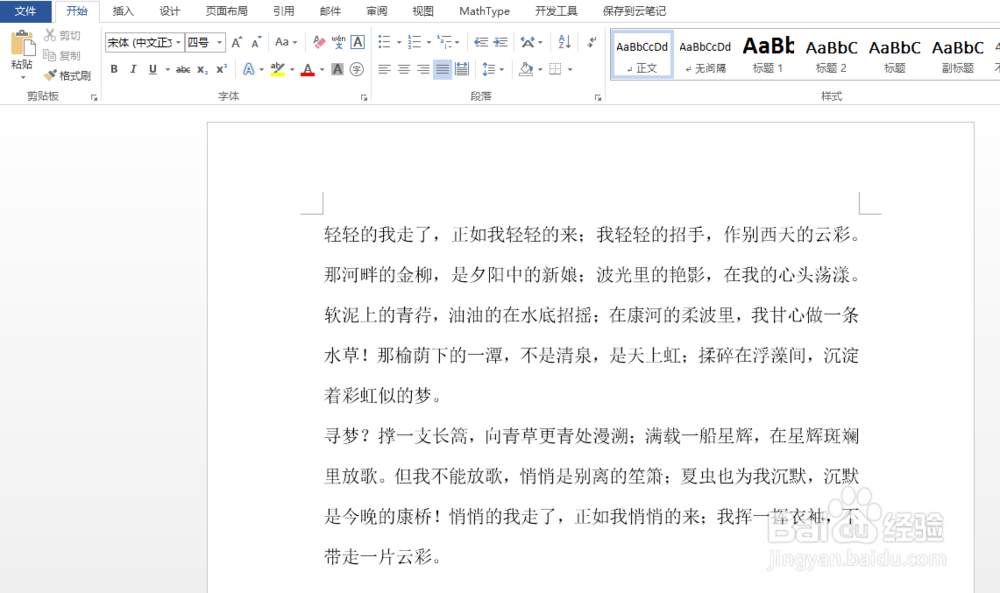
Task: Switch to the 插入 (Insert) tab
Action: pos(123,11)
